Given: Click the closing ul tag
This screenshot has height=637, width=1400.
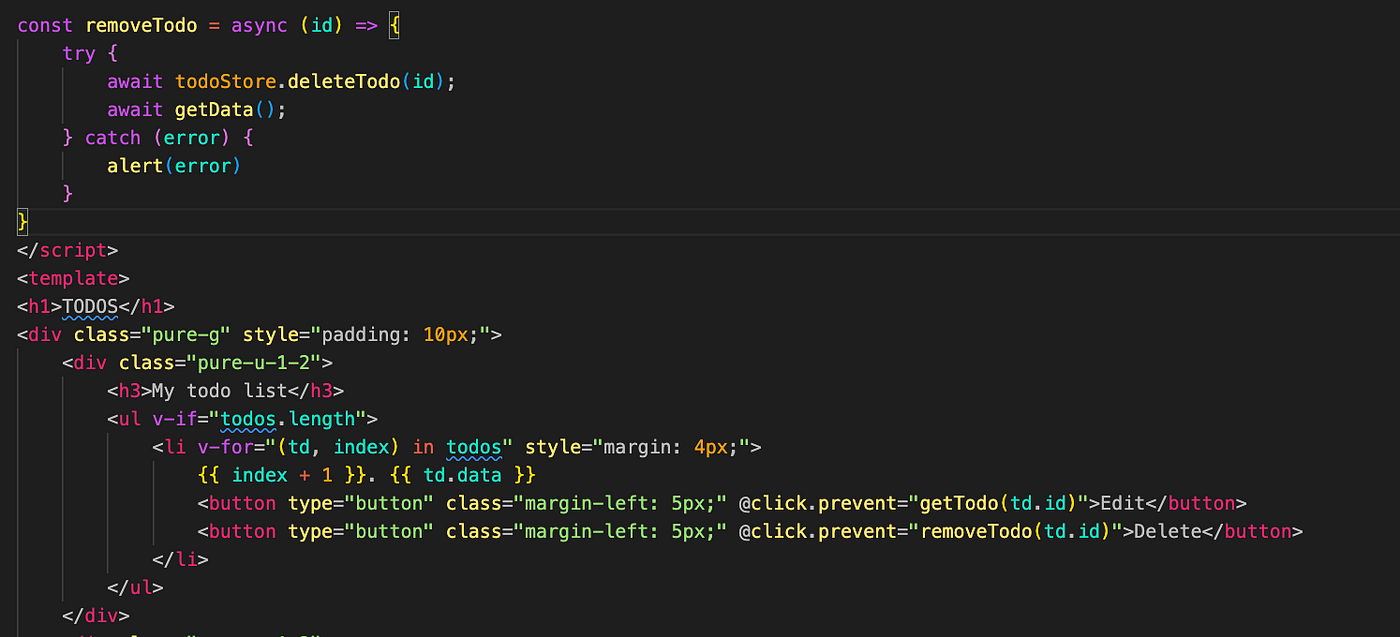Looking at the screenshot, I should pos(135,588).
